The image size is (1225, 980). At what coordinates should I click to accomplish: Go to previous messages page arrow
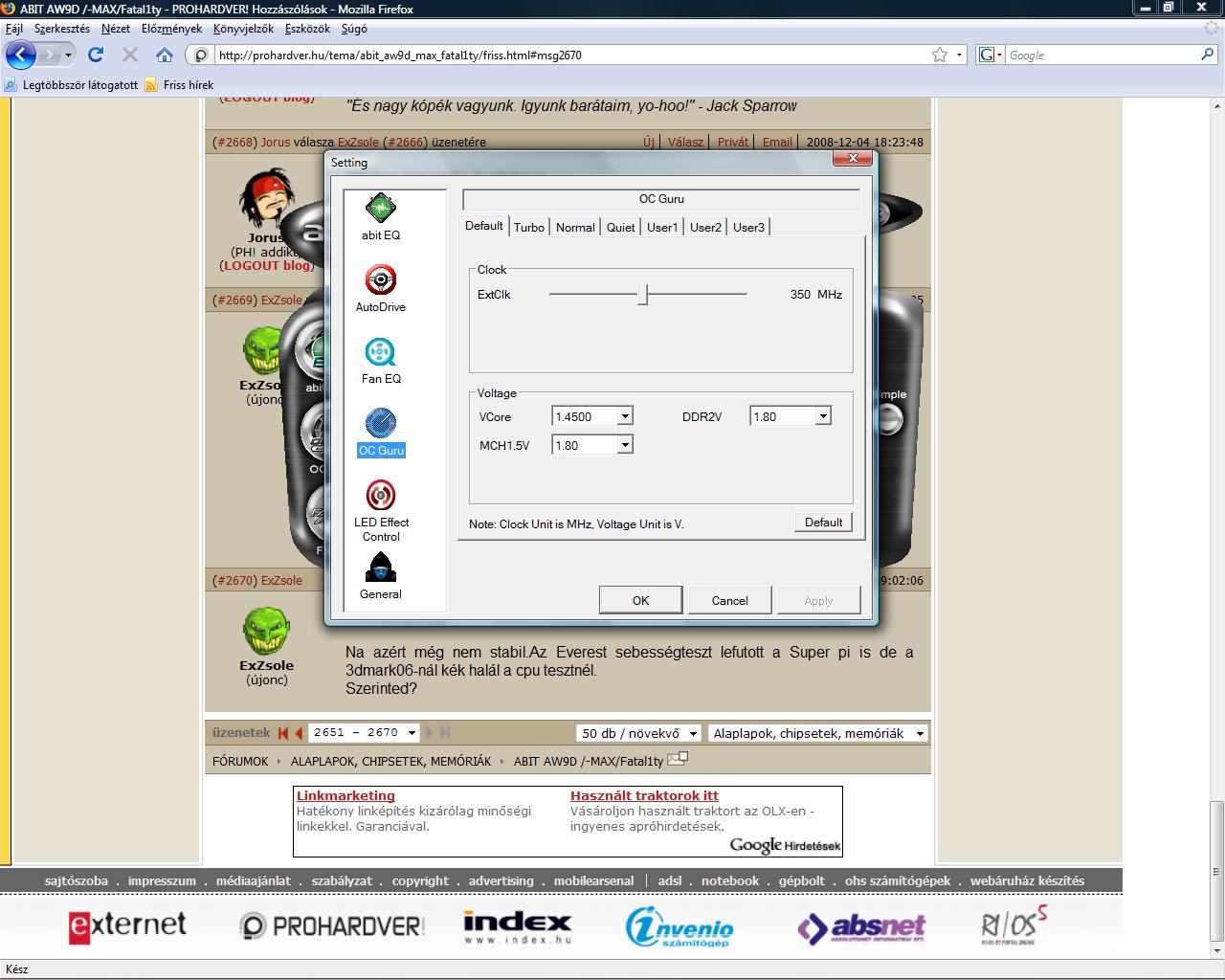(299, 733)
